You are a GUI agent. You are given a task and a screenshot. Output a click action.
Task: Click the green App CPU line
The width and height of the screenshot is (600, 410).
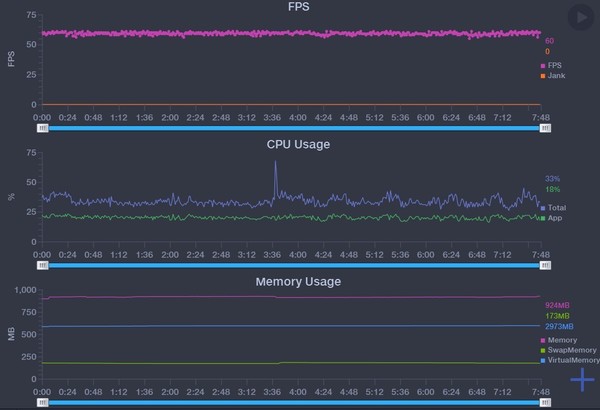[291, 217]
